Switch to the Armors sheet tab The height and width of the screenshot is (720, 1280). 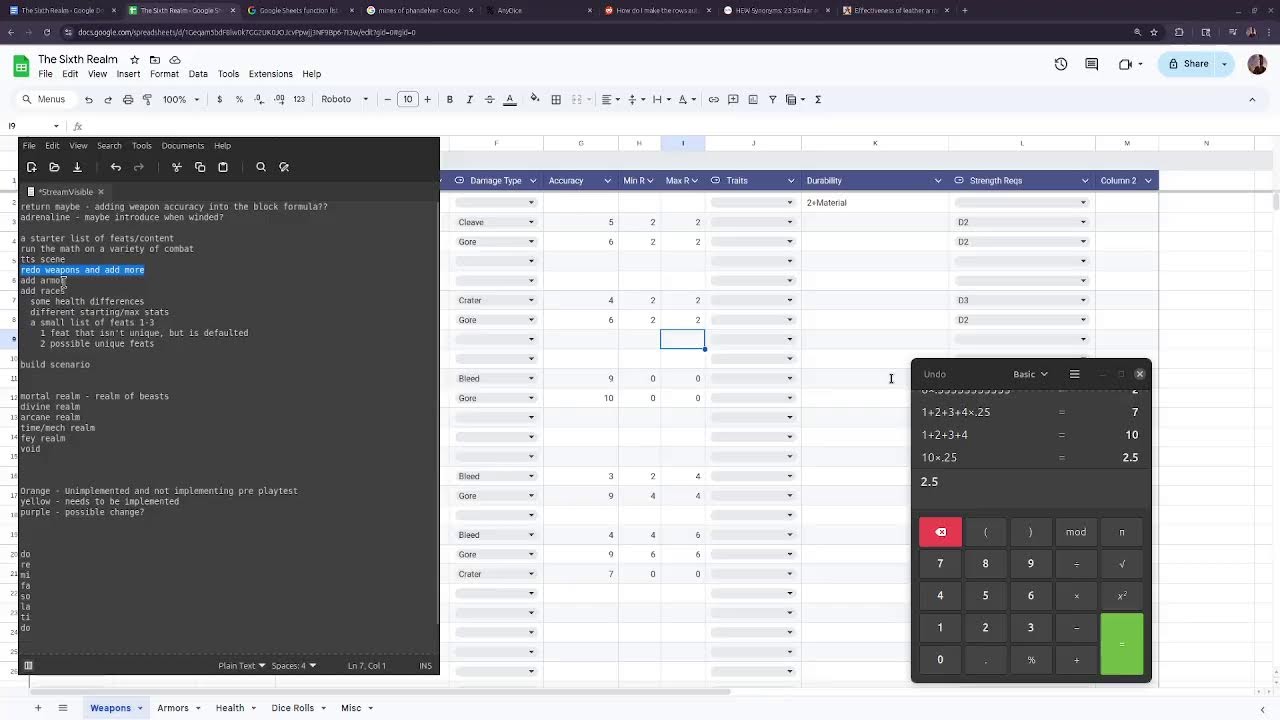[172, 708]
